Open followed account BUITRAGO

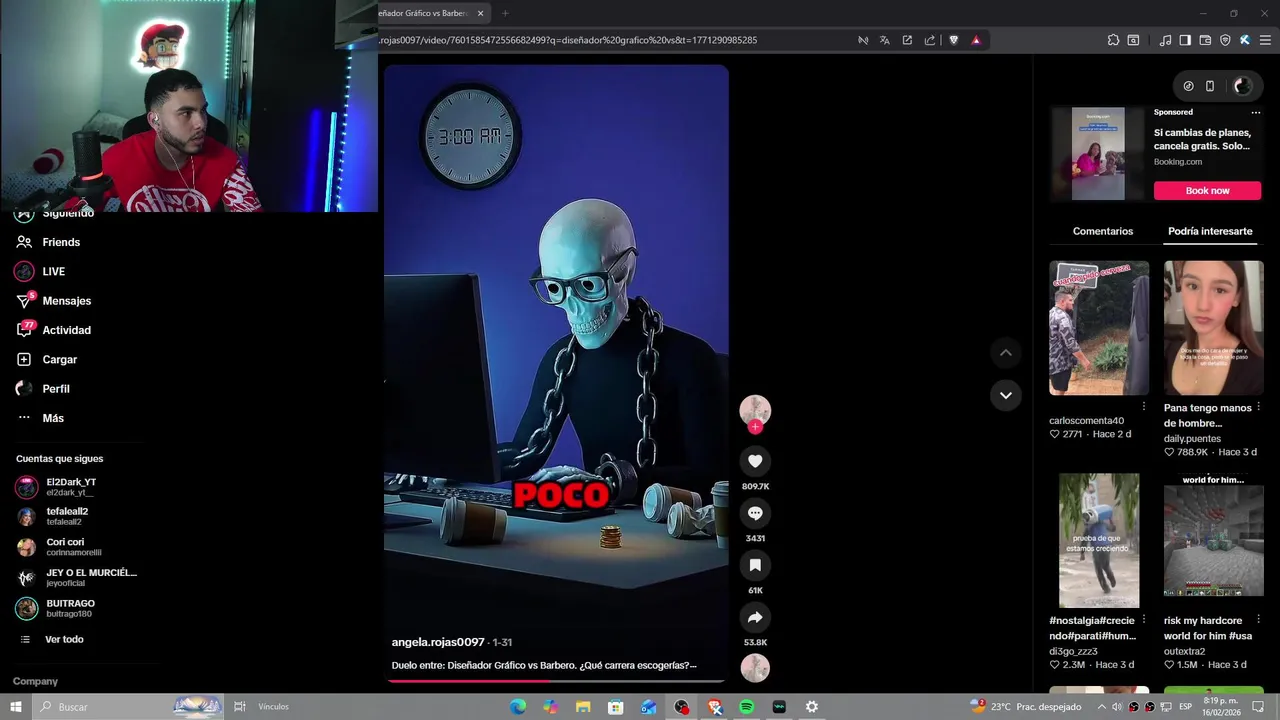[70, 608]
